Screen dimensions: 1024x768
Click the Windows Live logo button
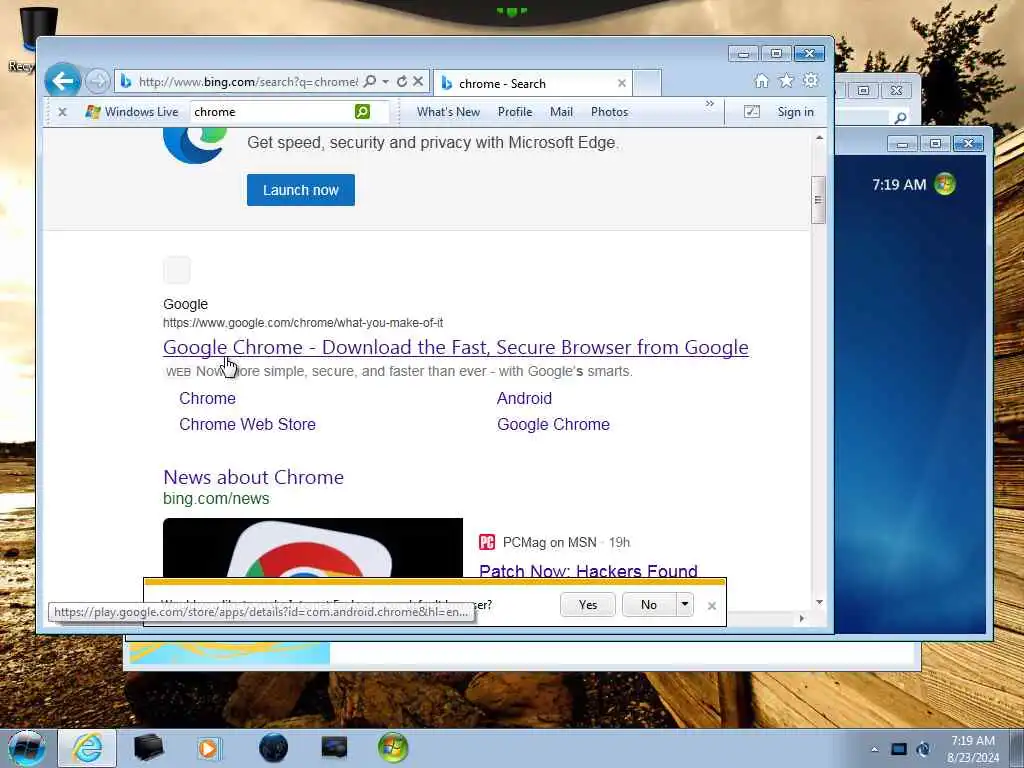coord(132,112)
